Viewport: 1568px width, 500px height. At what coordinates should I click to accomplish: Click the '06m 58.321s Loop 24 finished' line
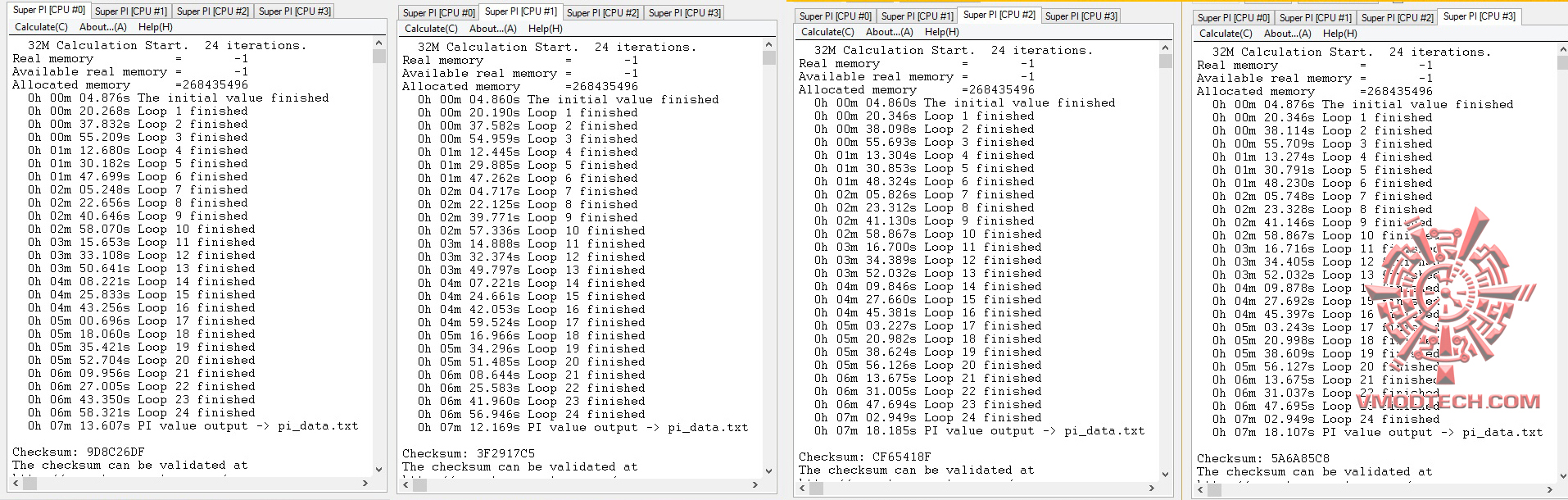click(141, 412)
